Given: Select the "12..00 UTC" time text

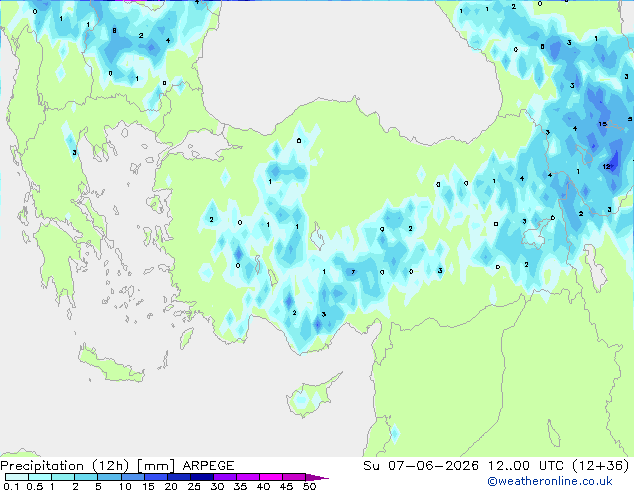Looking at the screenshot, I should tap(526, 466).
